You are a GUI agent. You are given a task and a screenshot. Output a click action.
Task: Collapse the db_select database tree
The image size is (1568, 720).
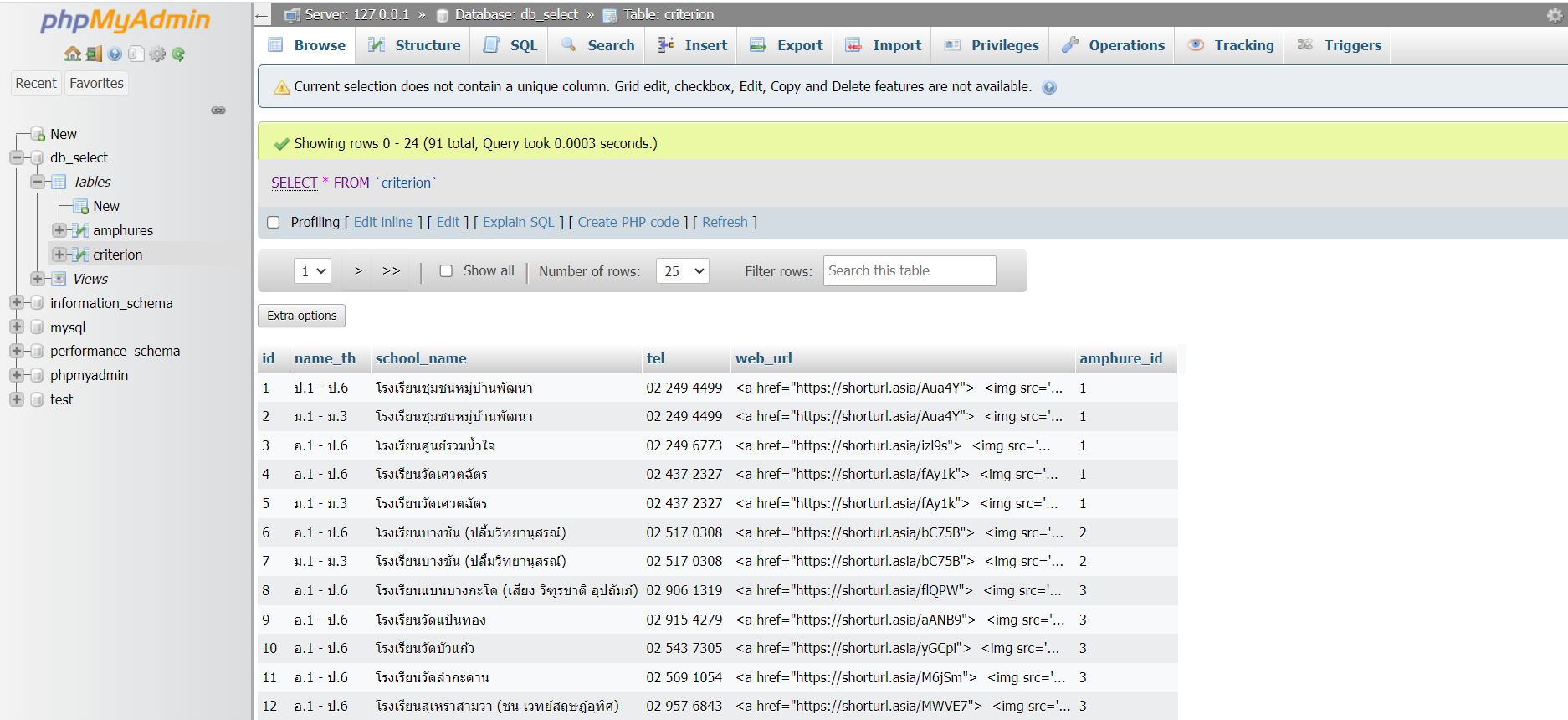16,157
